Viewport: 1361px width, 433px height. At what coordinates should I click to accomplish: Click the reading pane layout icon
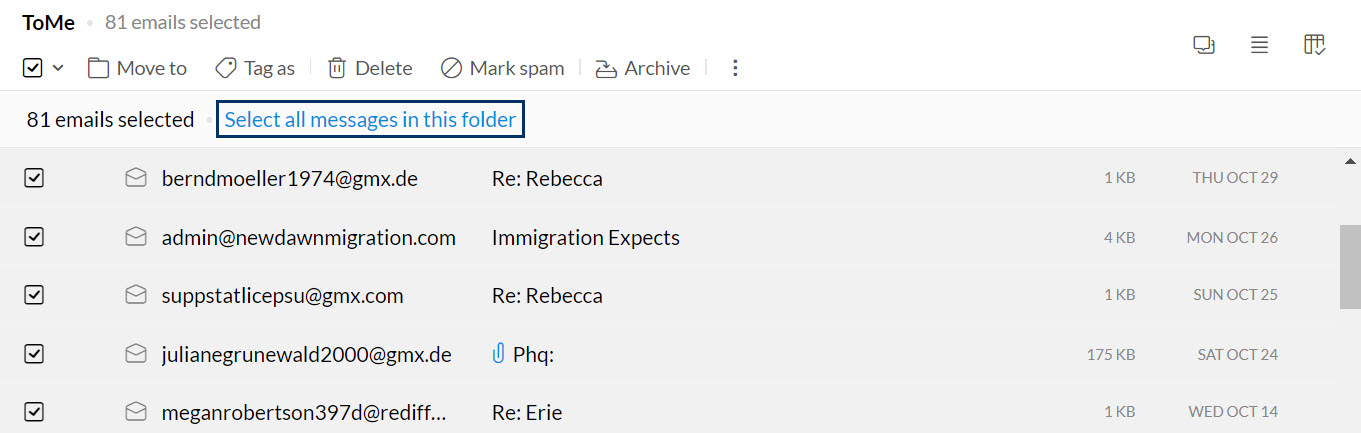click(1204, 45)
